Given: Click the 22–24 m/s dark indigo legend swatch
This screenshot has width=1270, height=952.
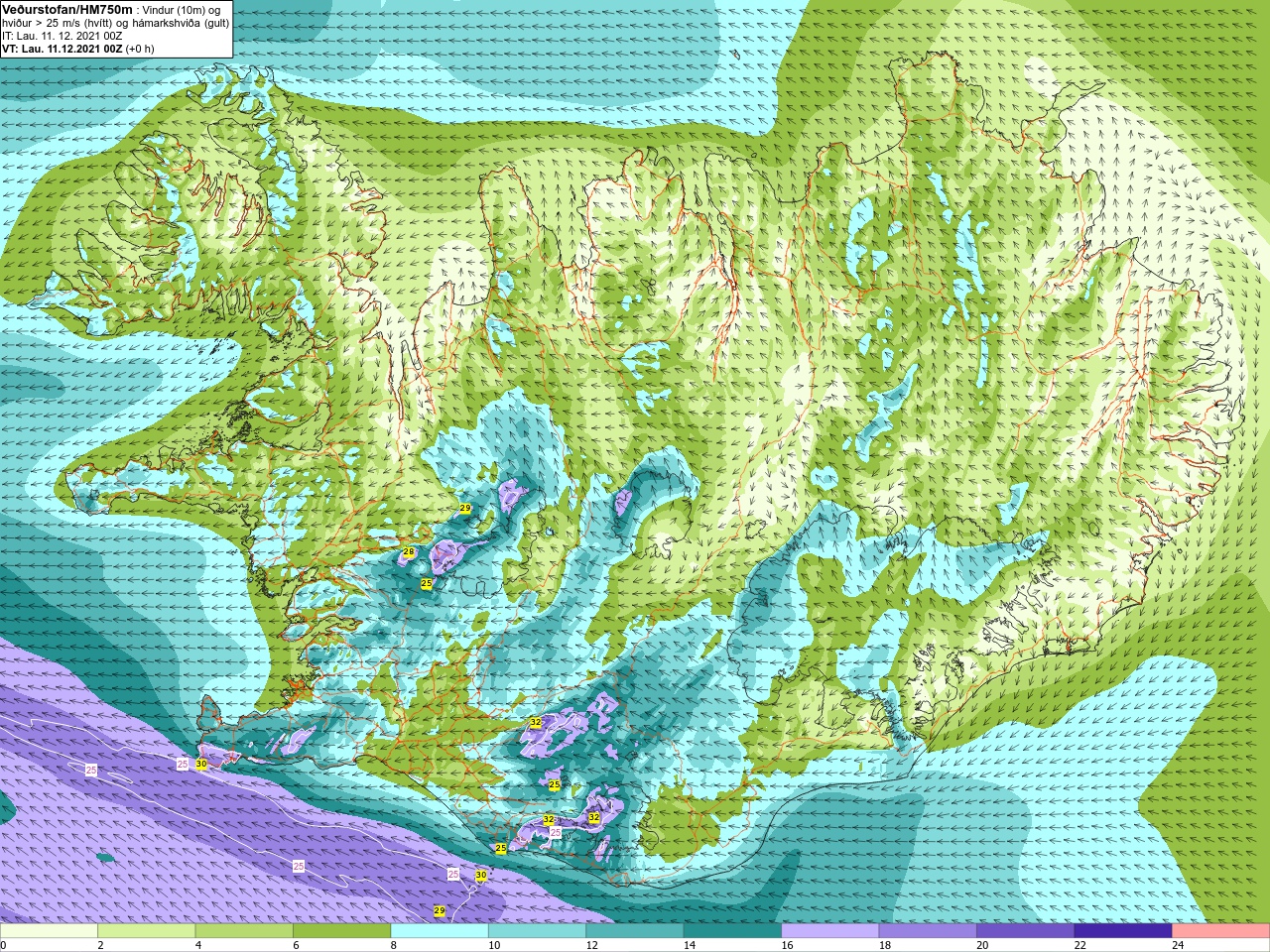Looking at the screenshot, I should (x=1123, y=931).
